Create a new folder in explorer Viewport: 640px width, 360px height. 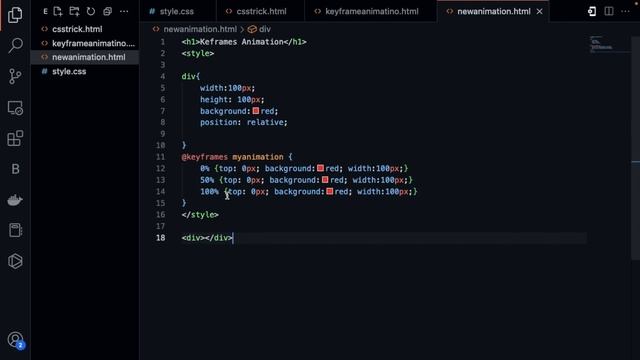pos(74,11)
